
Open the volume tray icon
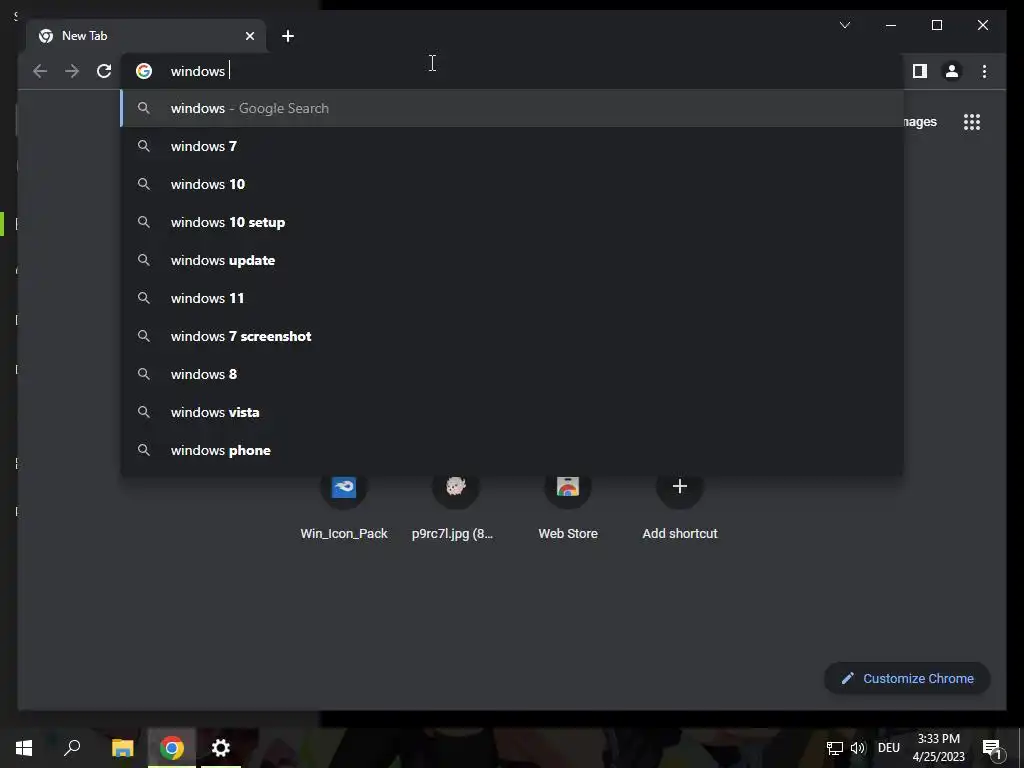coord(857,748)
